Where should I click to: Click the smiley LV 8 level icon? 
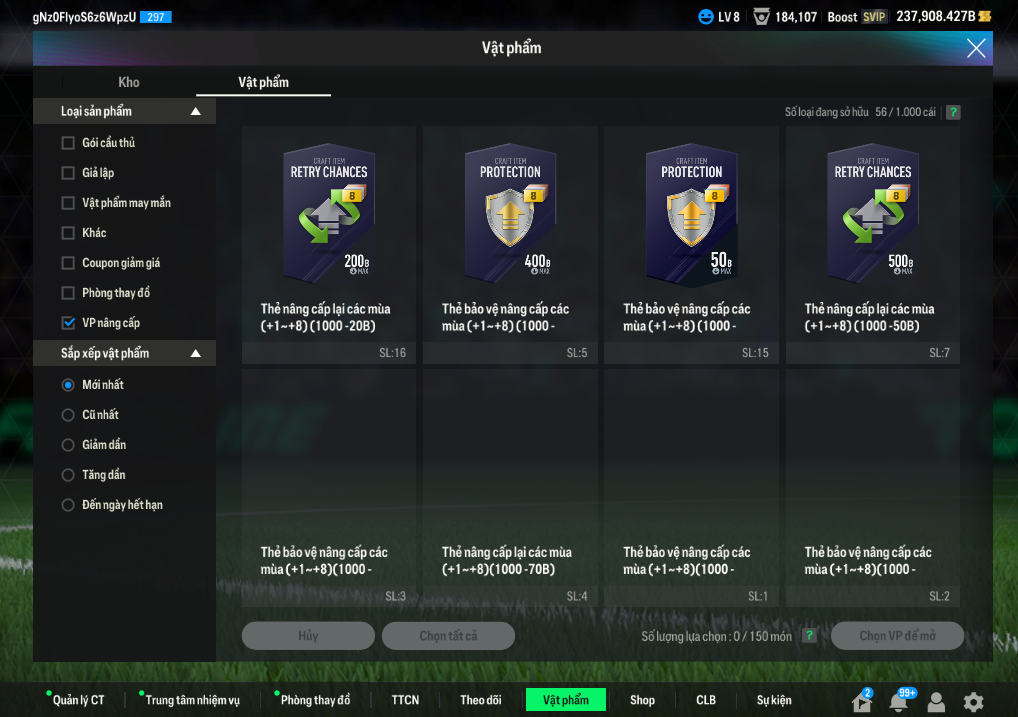click(706, 17)
